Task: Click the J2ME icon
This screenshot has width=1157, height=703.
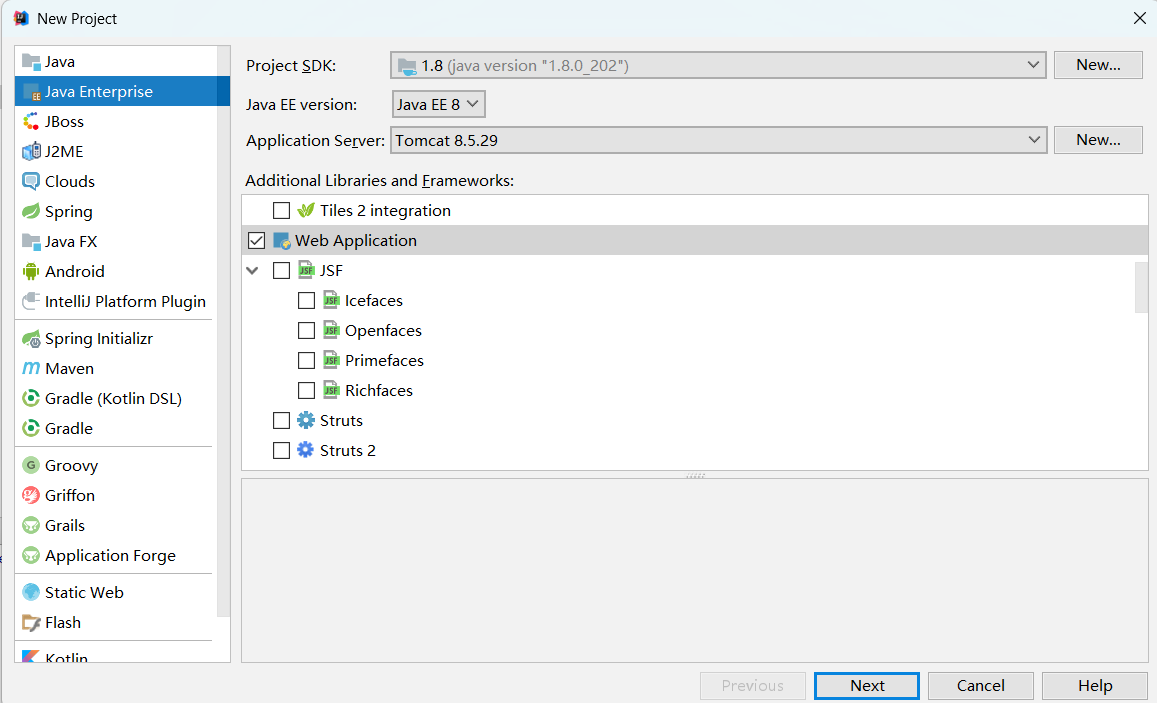Action: (x=31, y=151)
